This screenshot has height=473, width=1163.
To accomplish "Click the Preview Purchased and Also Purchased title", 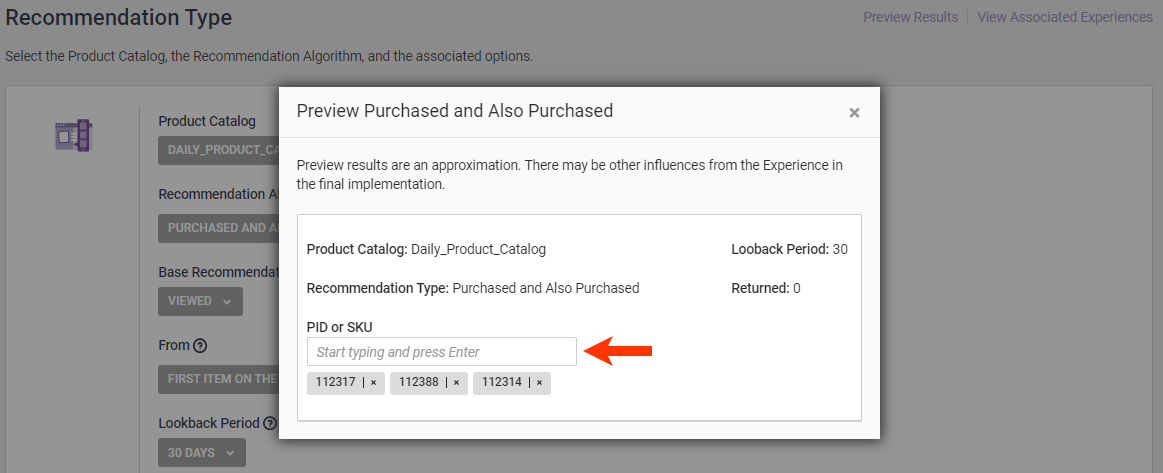I will pos(454,111).
